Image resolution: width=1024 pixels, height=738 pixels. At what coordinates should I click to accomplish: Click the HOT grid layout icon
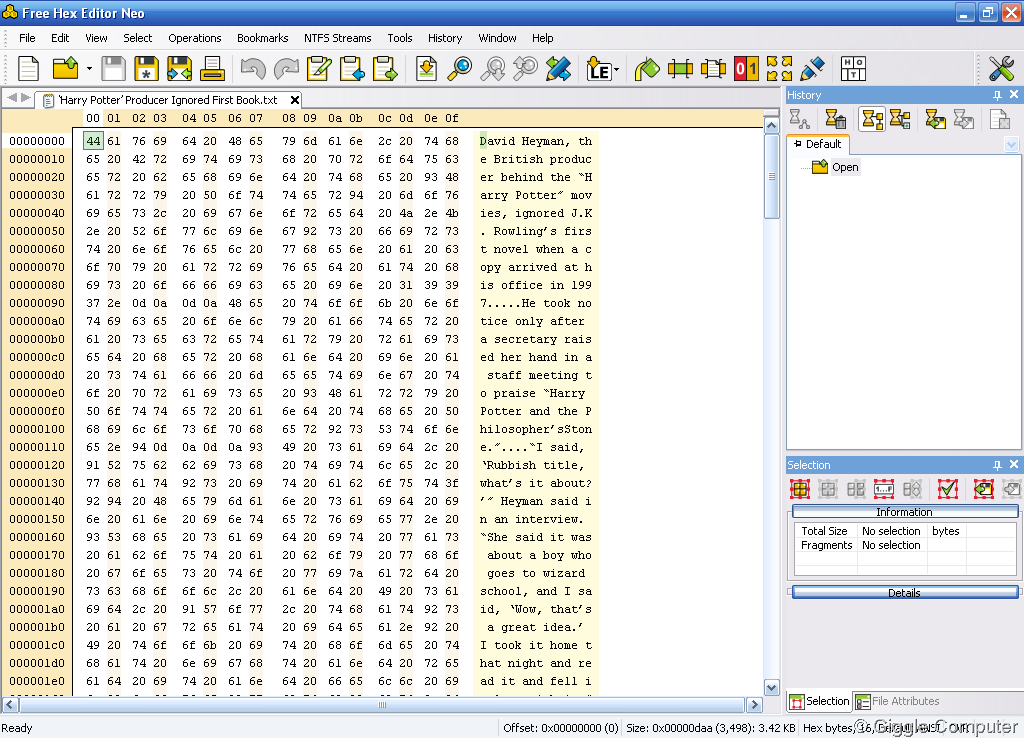853,68
